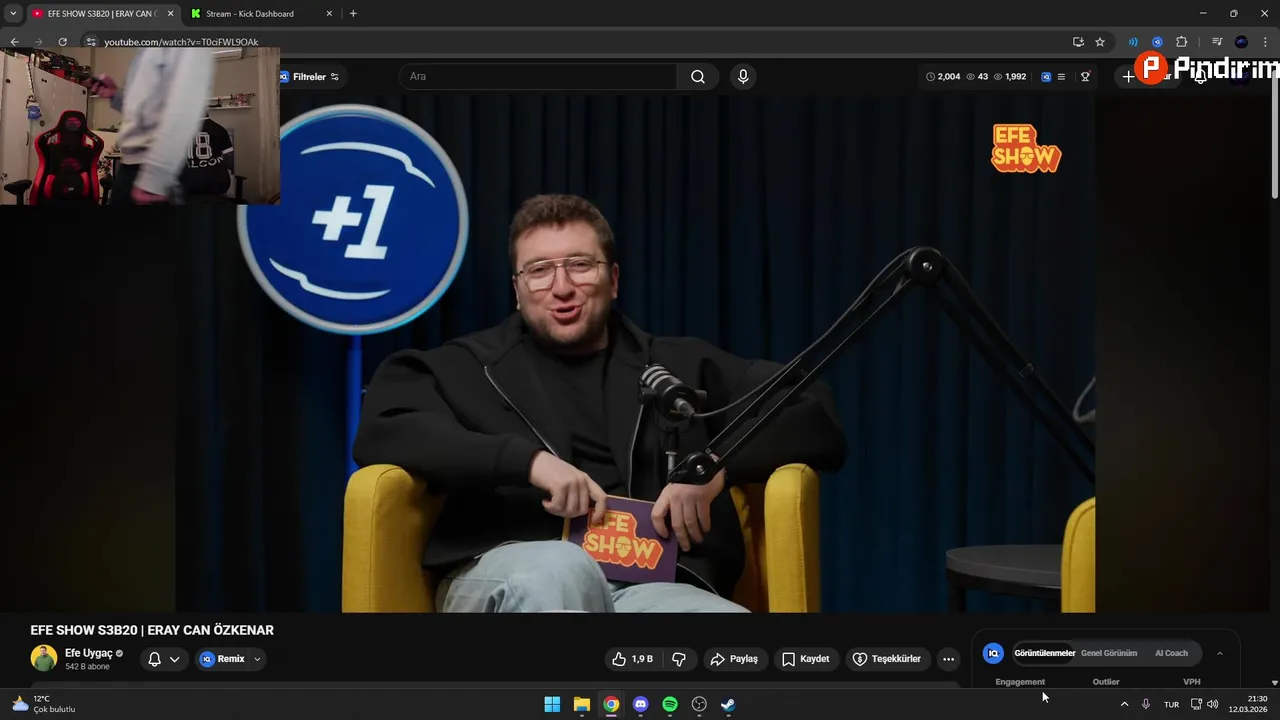The image size is (1280, 720).
Task: Click the 2,004 clock stat
Action: pos(943,77)
